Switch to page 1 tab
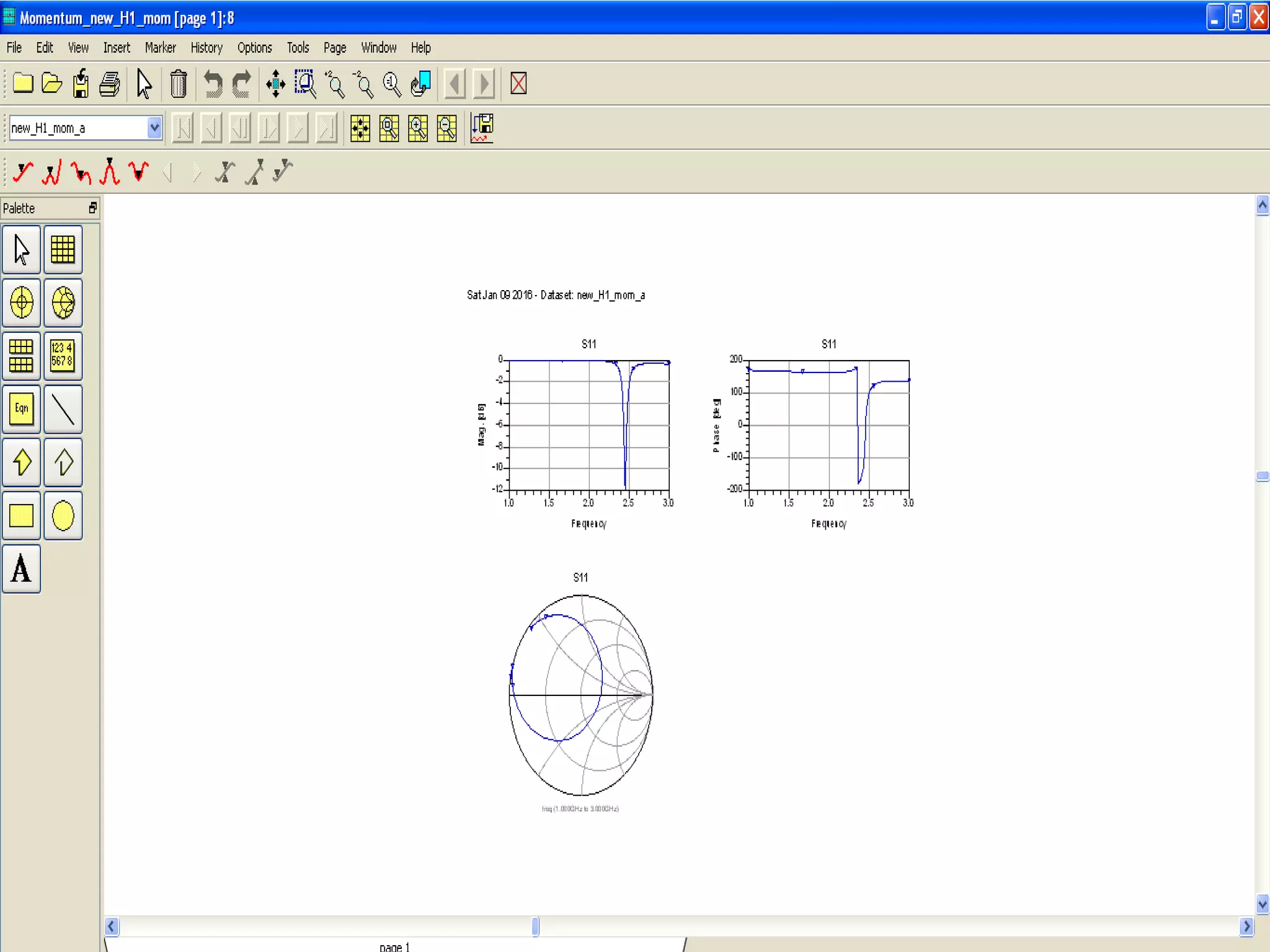Viewport: 1270px width, 952px height. coord(394,946)
